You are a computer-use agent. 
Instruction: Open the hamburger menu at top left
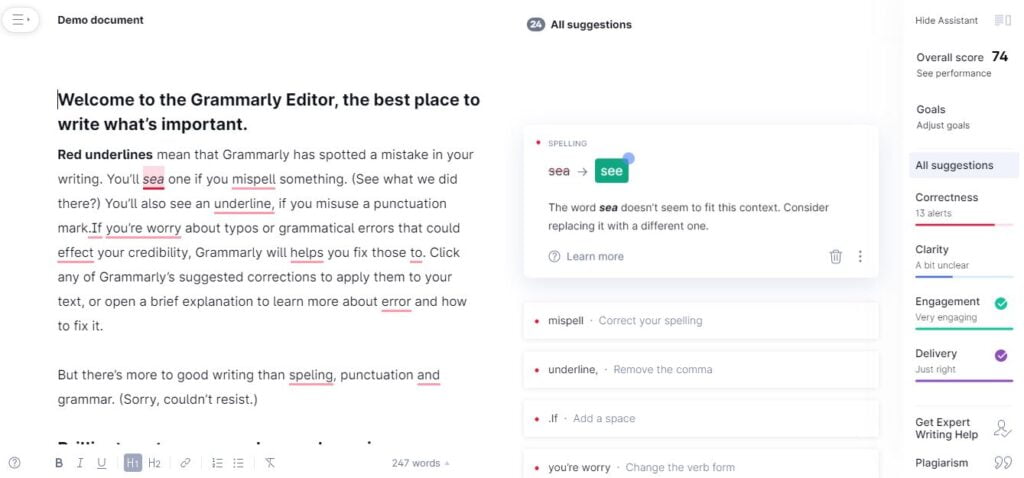click(x=21, y=20)
